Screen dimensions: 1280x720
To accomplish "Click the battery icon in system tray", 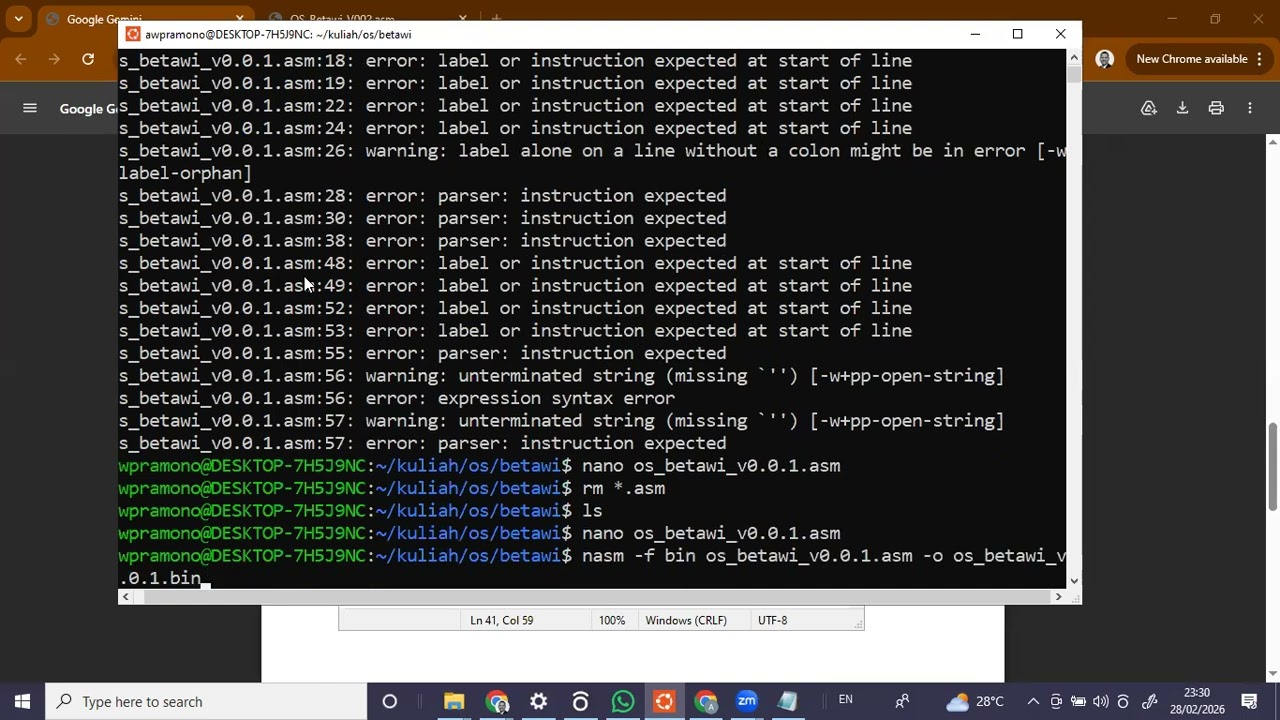I will [1078, 701].
